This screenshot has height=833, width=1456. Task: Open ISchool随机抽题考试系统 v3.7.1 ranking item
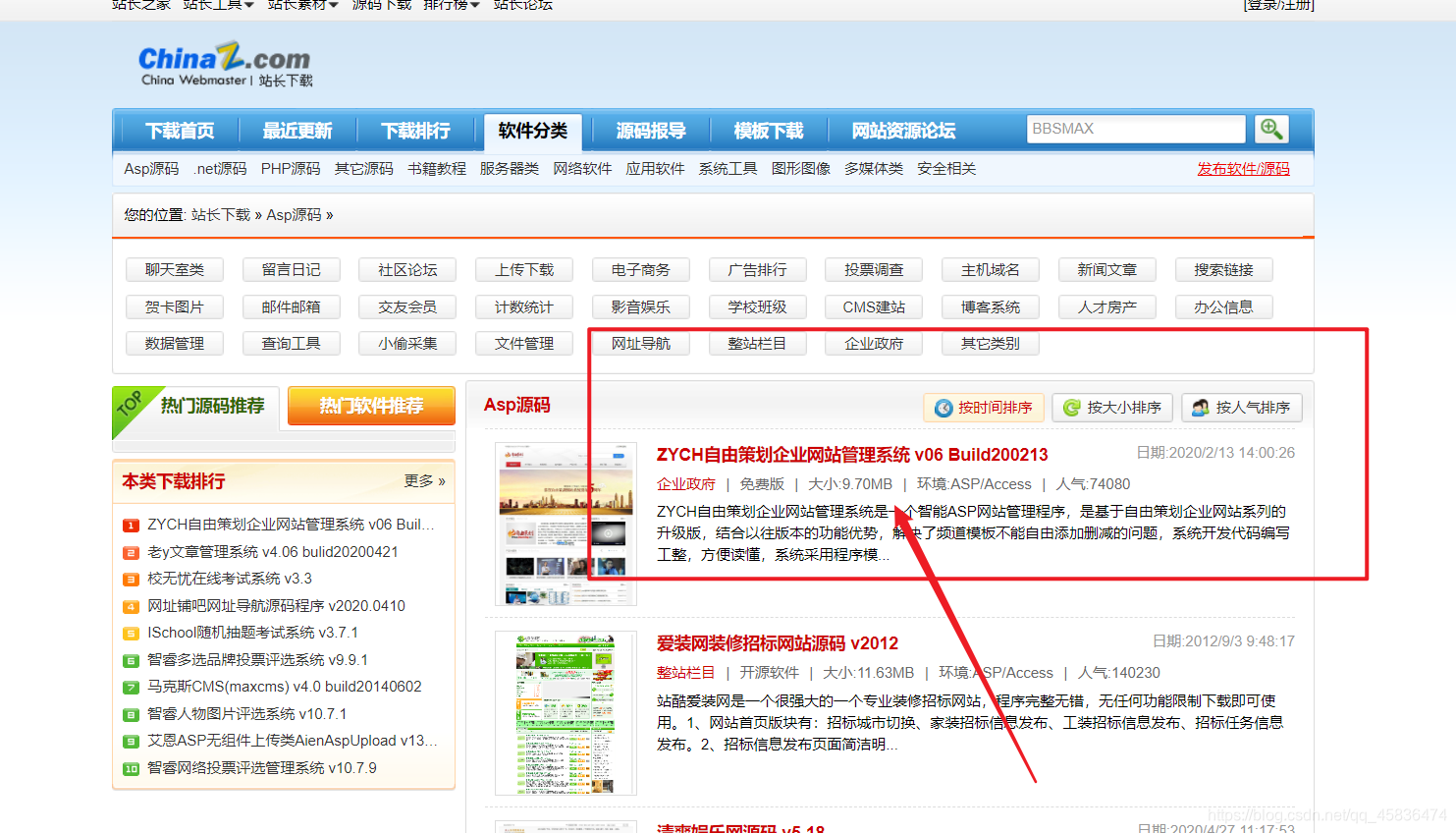[x=252, y=633]
